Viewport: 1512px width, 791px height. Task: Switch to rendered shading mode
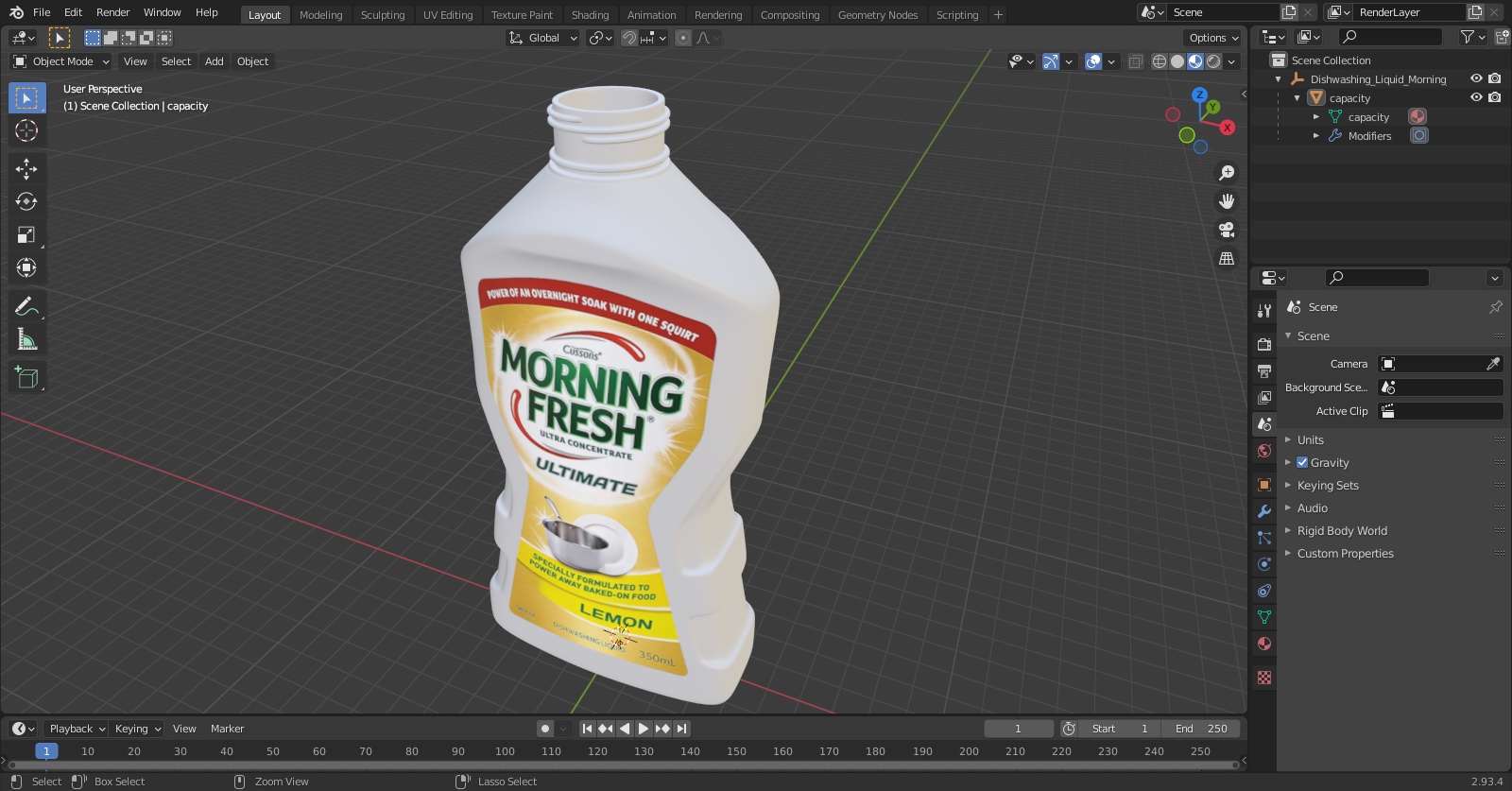(1213, 61)
